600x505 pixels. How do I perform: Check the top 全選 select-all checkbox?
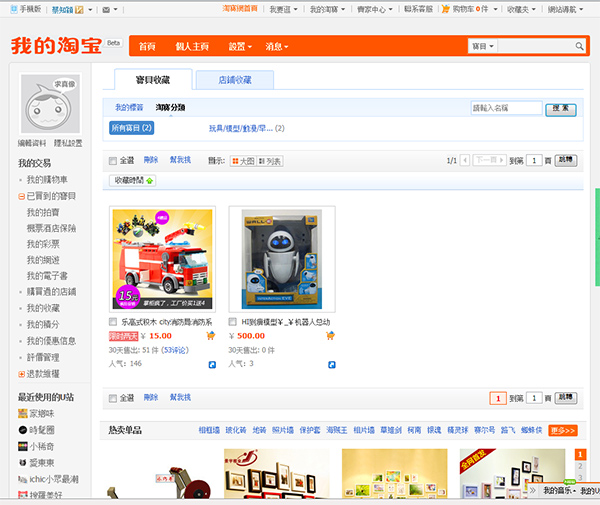coord(112,161)
